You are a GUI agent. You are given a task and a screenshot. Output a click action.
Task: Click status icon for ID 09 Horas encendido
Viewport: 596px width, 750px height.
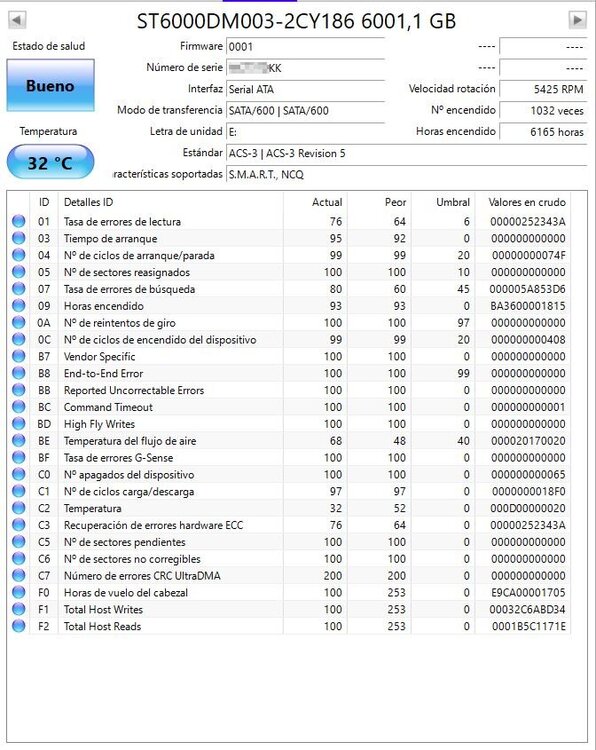[x=19, y=305]
